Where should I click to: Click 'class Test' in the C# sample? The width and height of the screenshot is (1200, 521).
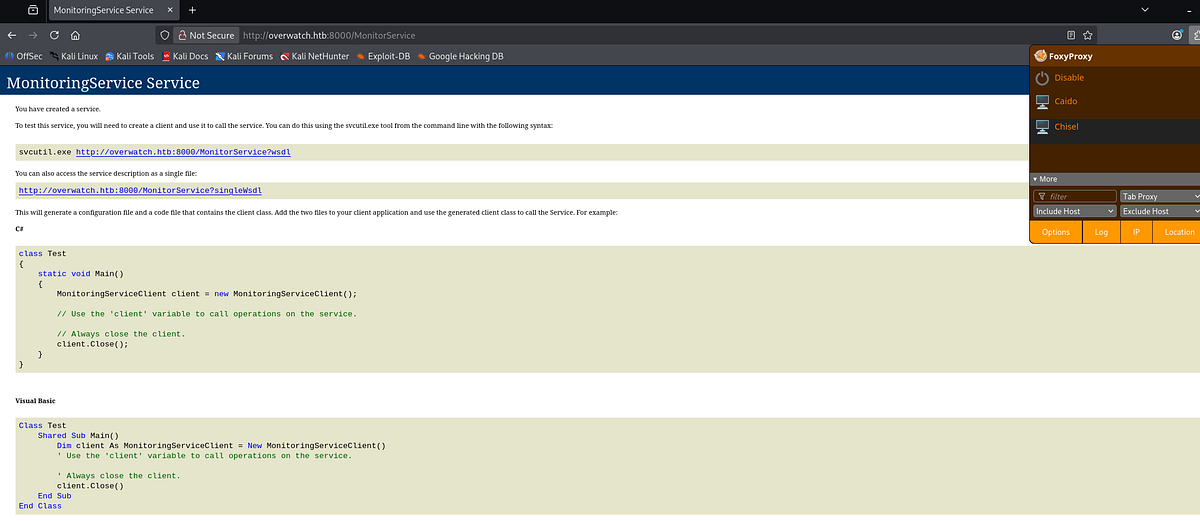click(x=42, y=254)
